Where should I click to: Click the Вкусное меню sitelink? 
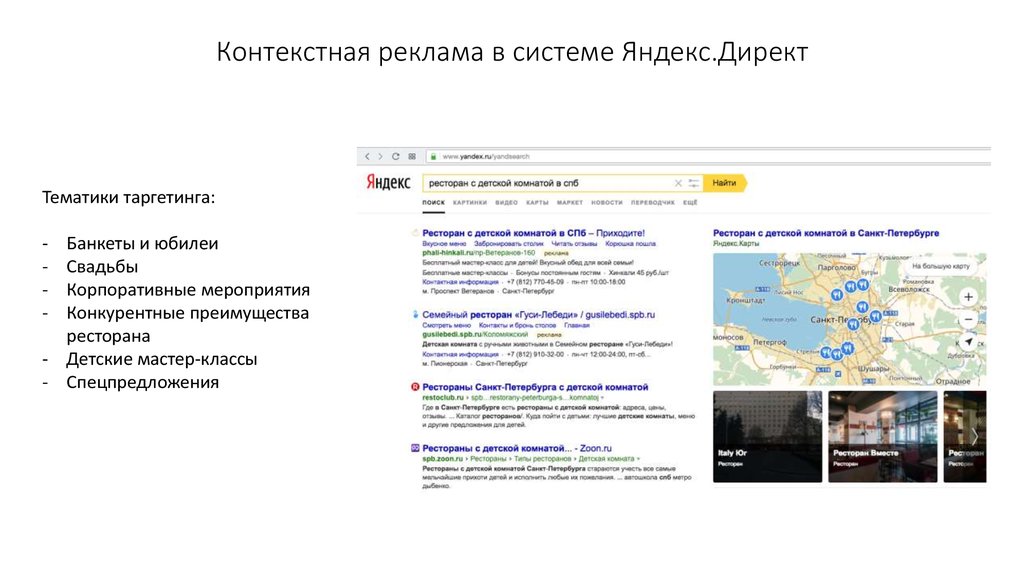(x=444, y=244)
